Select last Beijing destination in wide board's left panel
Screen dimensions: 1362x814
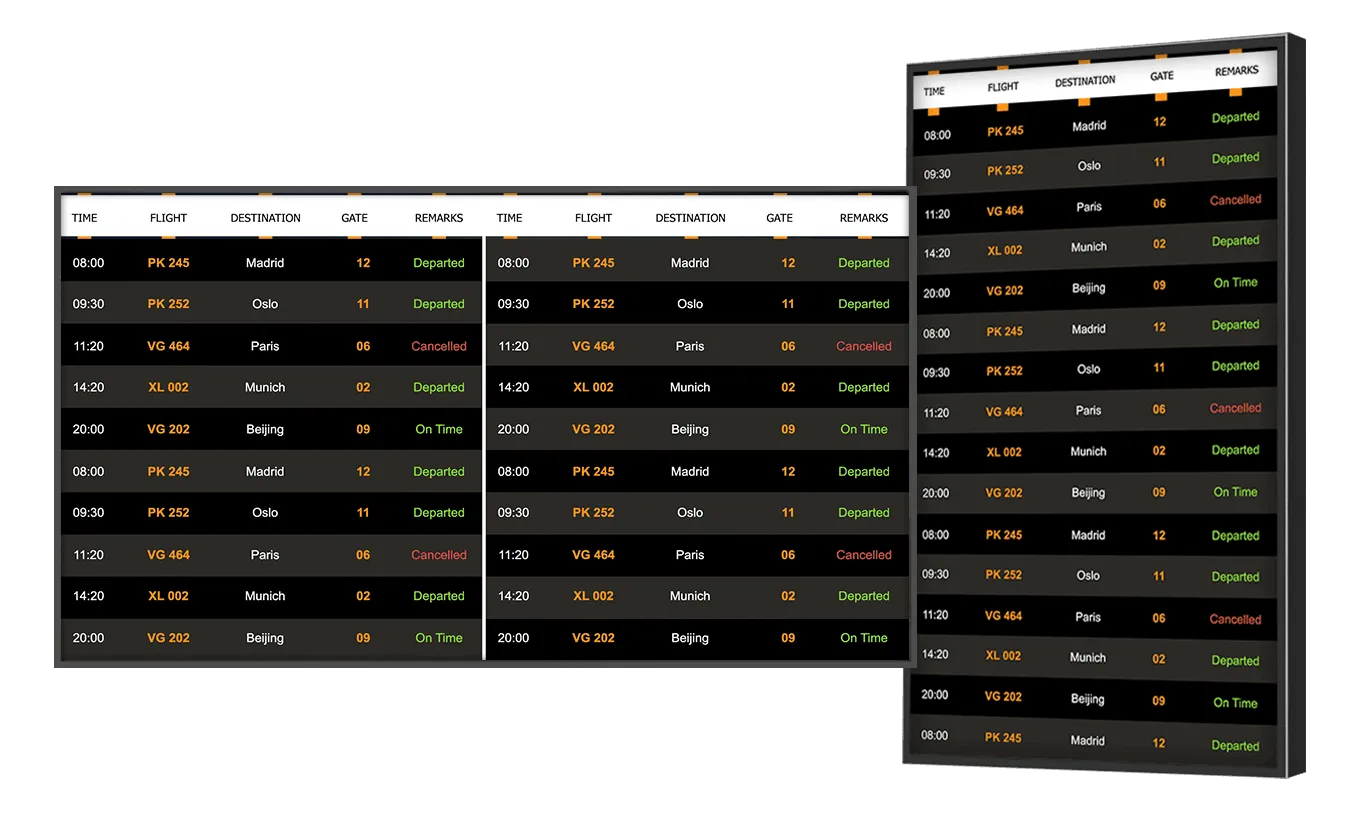(265, 638)
